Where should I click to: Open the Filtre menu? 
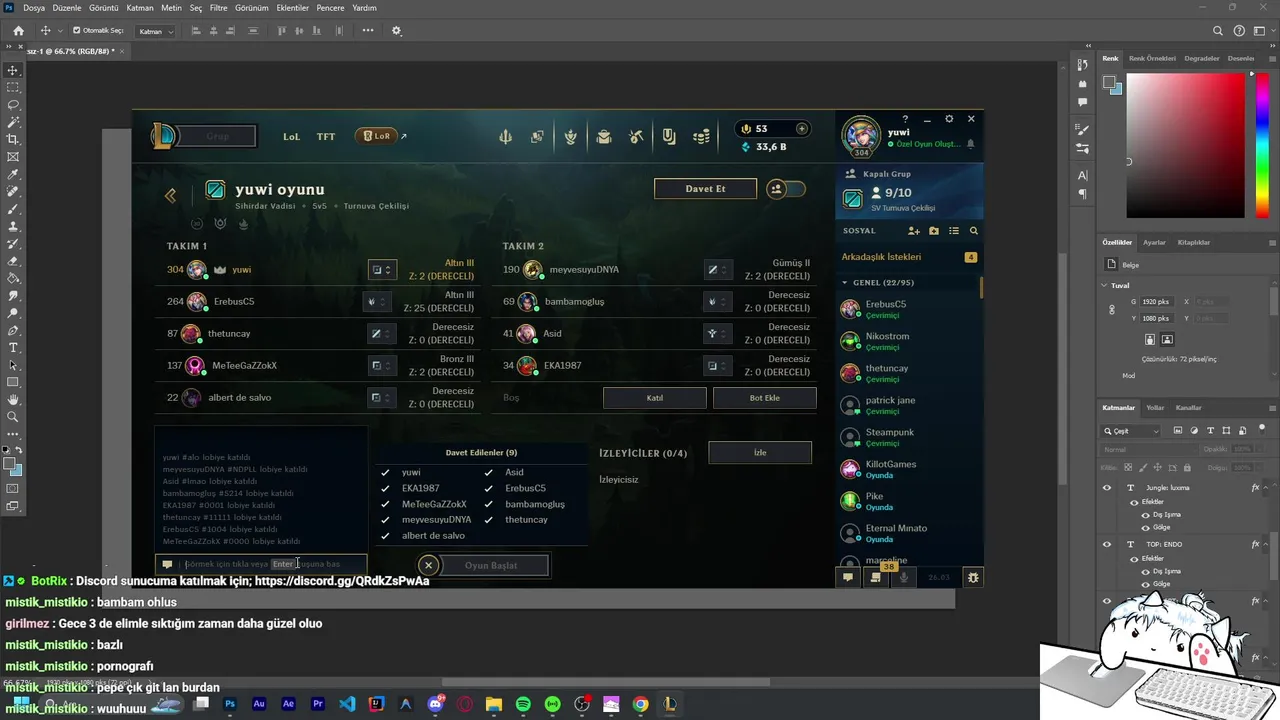[218, 7]
